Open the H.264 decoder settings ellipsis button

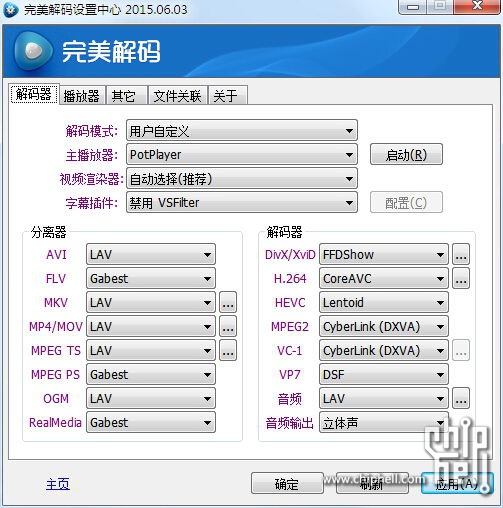click(461, 278)
